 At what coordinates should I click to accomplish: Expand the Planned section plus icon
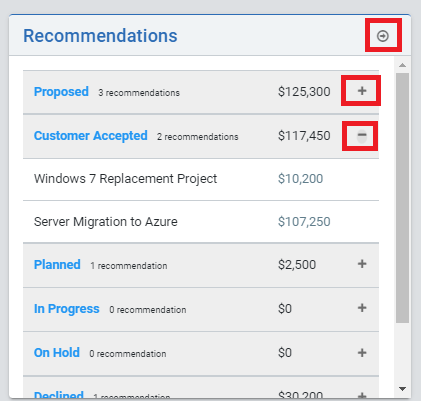362,264
